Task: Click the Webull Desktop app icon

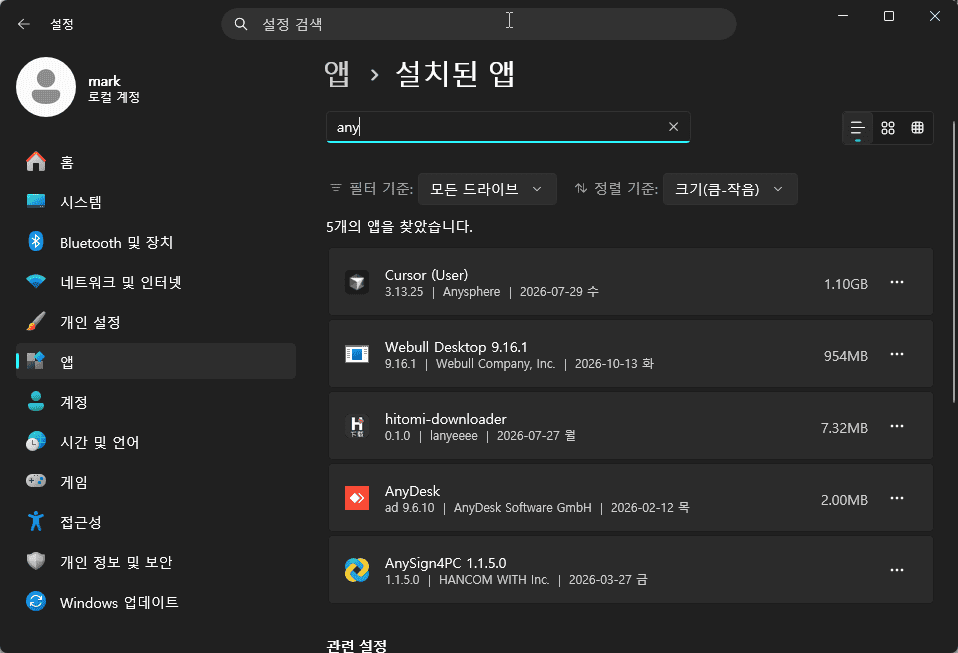Action: pyautogui.click(x=357, y=354)
